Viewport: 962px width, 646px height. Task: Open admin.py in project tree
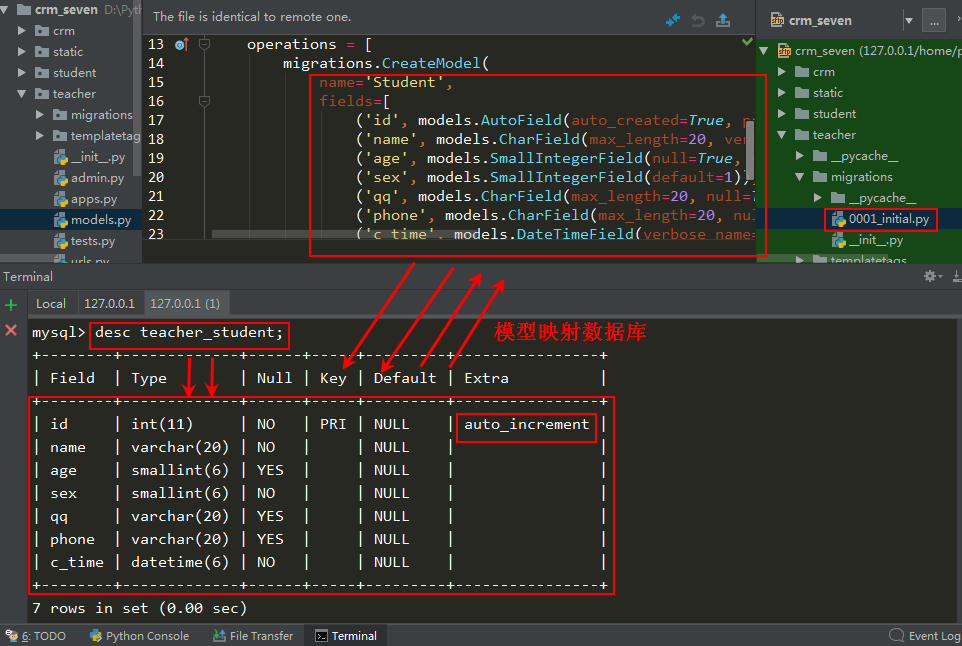coord(89,178)
